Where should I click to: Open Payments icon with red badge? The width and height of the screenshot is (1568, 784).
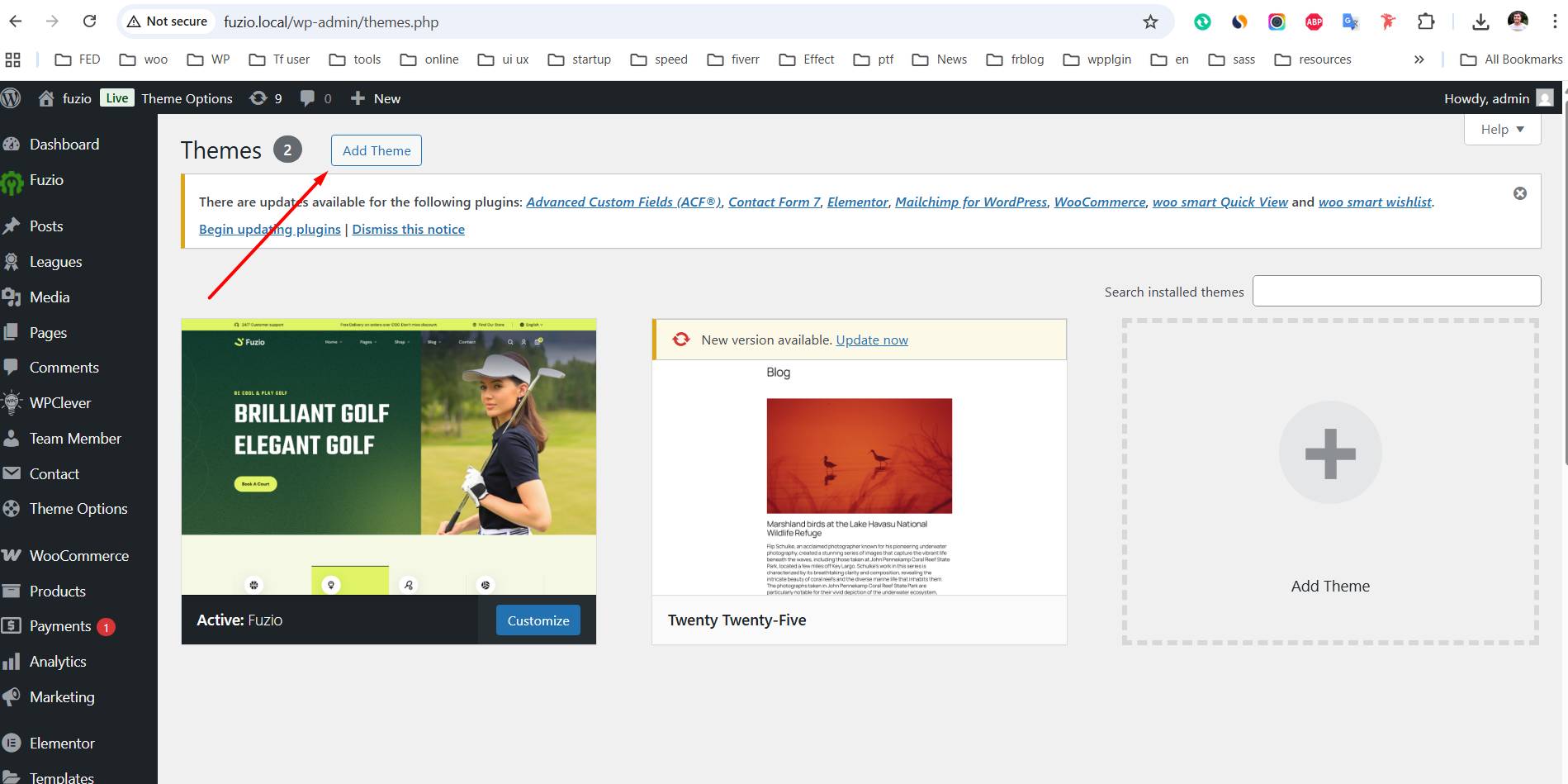click(x=13, y=625)
